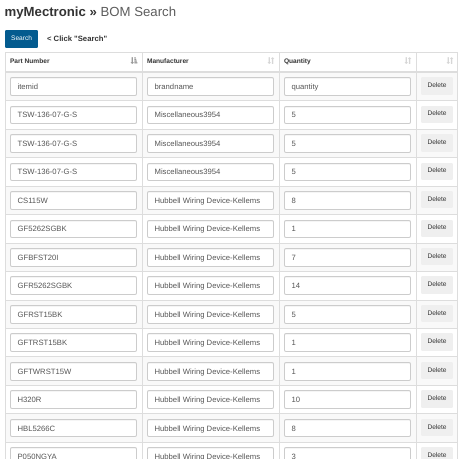The height and width of the screenshot is (459, 462).
Task: Edit quantity 8 in CS115W row
Action: 347,200
